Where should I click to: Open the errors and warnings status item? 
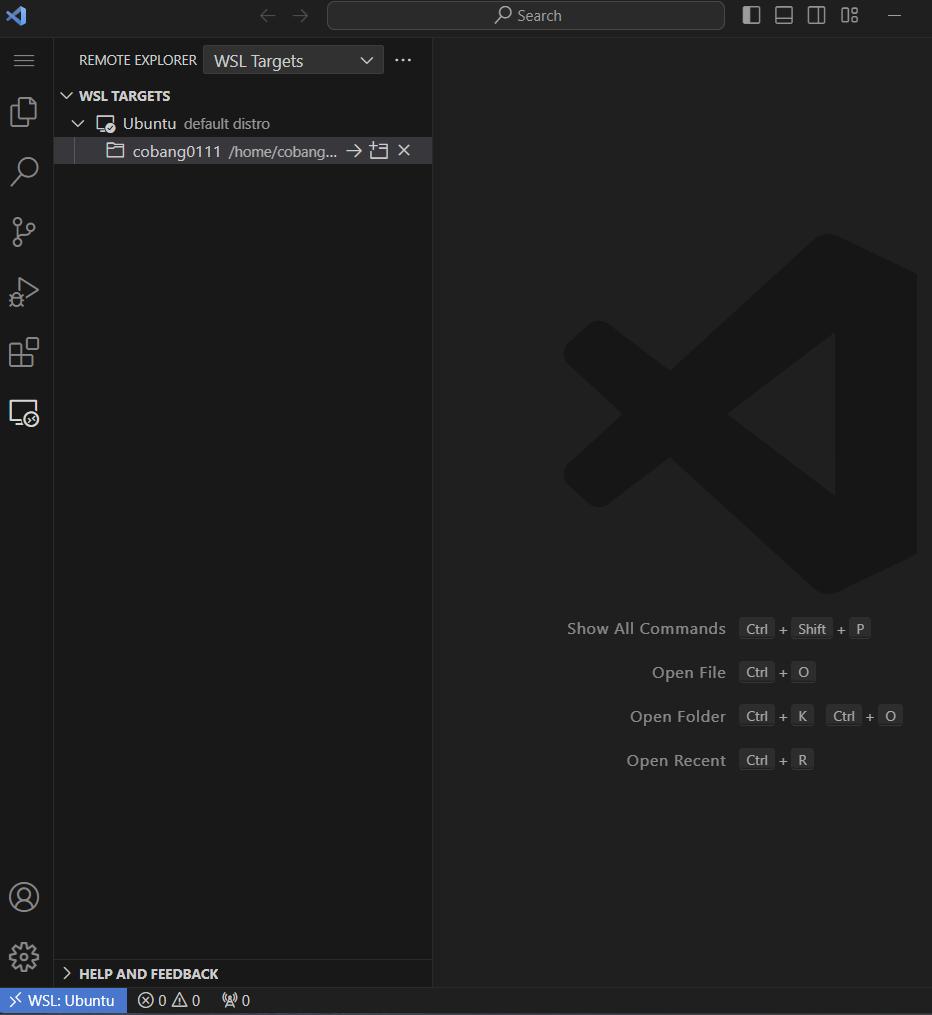(169, 1001)
